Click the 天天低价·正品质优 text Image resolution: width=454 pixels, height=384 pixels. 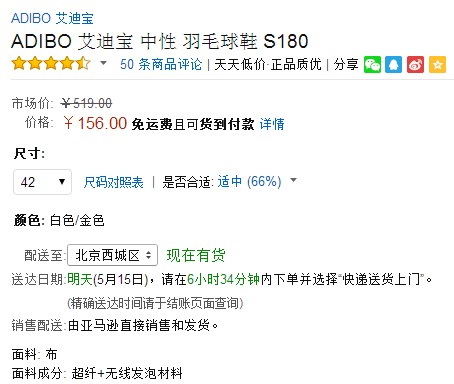click(268, 64)
